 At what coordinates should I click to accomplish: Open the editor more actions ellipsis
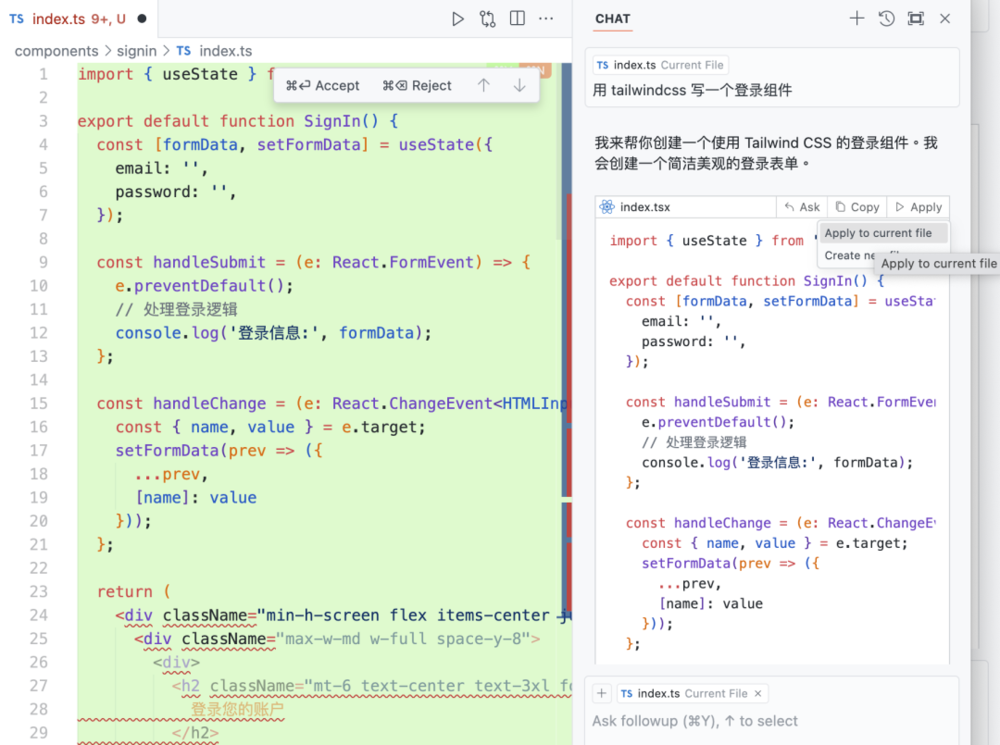[546, 18]
